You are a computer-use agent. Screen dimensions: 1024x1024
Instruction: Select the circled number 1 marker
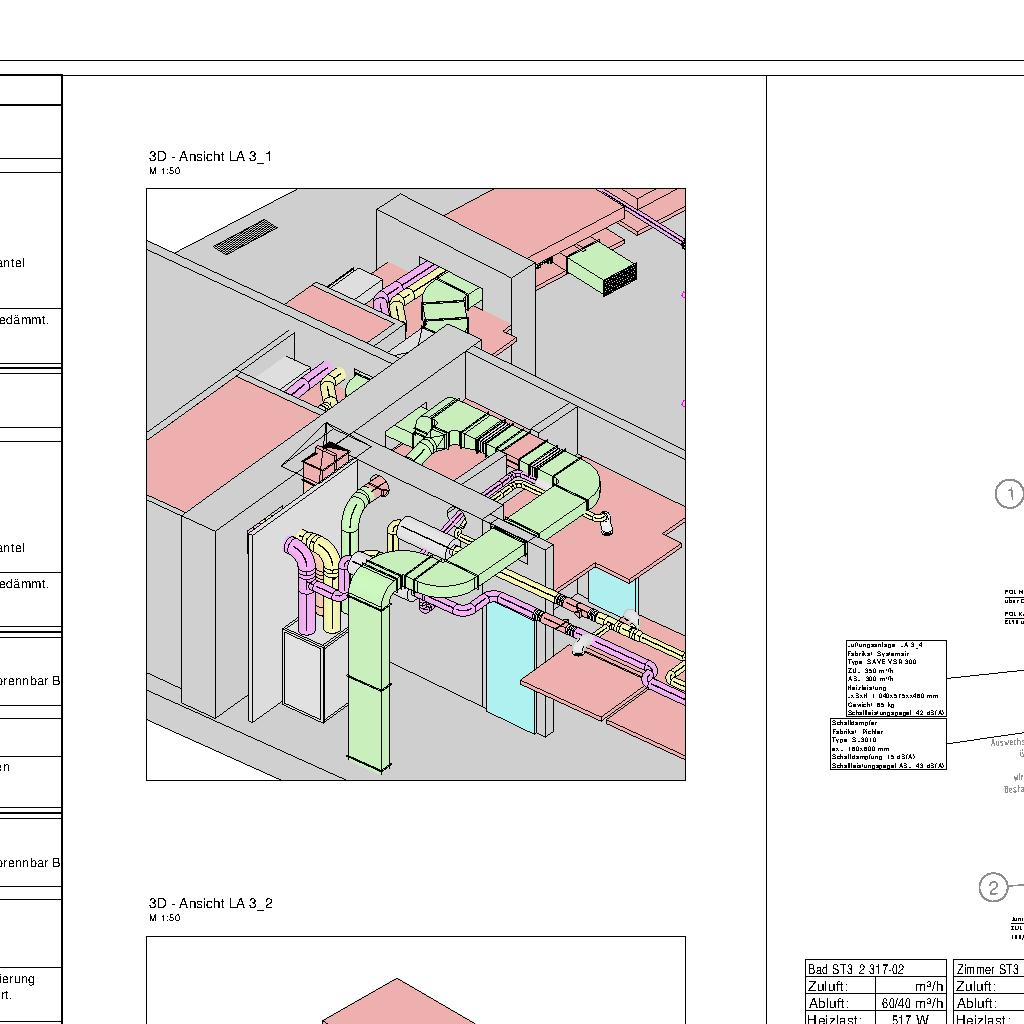(1010, 494)
